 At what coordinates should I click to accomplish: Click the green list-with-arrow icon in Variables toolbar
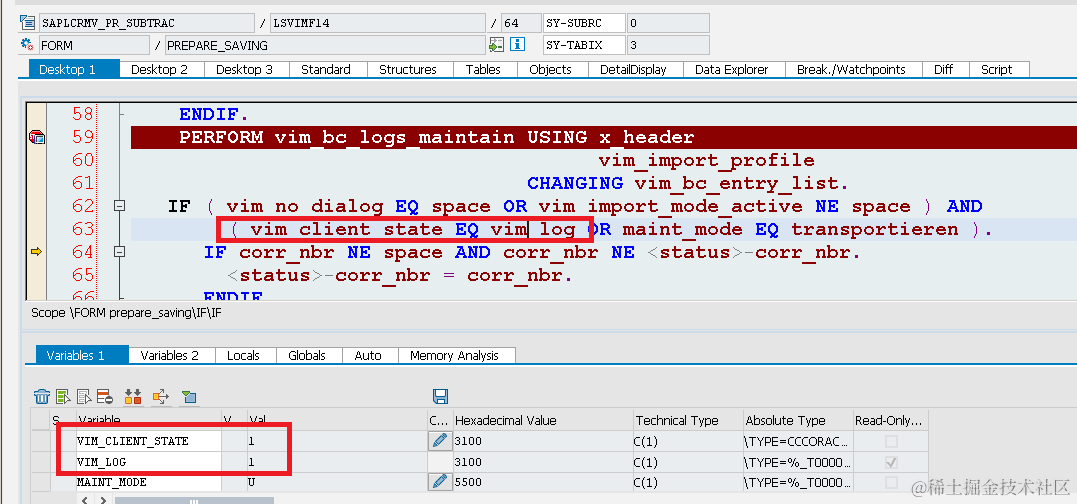63,396
